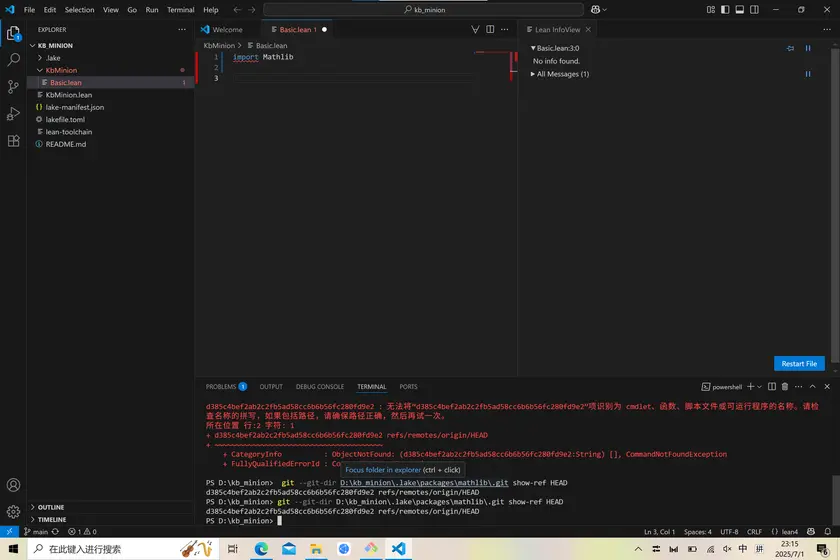Kill the terminal with trash icon
The width and height of the screenshot is (840, 560).
click(784, 387)
